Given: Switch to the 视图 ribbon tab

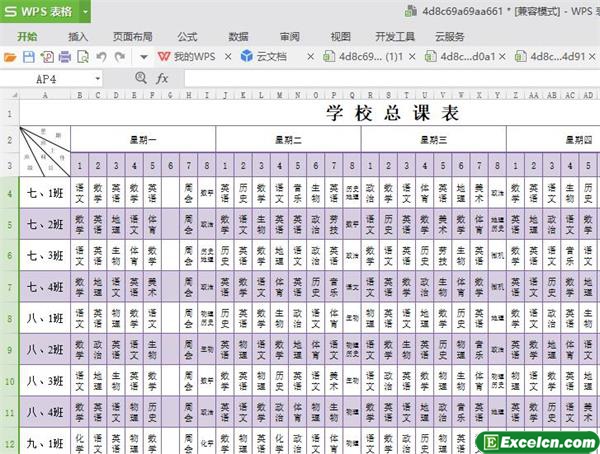Looking at the screenshot, I should tap(341, 37).
